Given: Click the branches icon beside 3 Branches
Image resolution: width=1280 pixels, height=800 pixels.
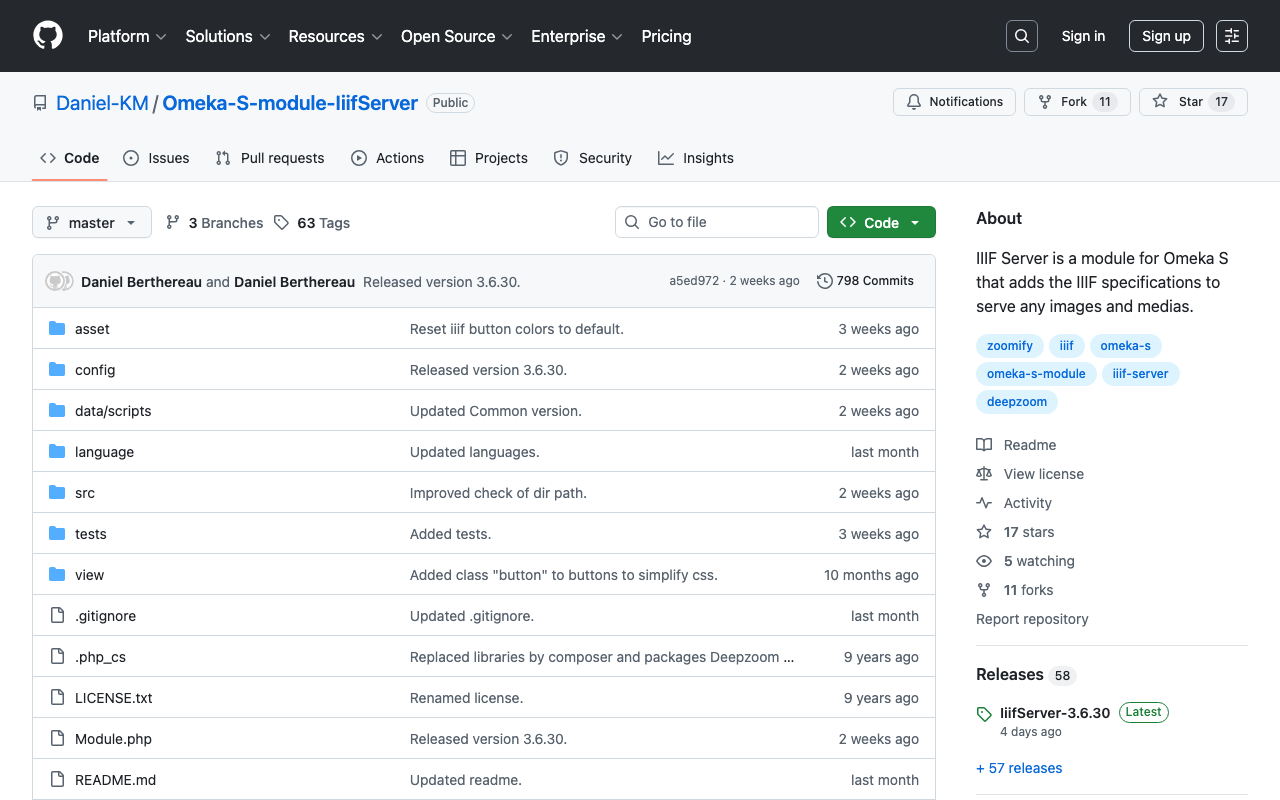Looking at the screenshot, I should [173, 223].
